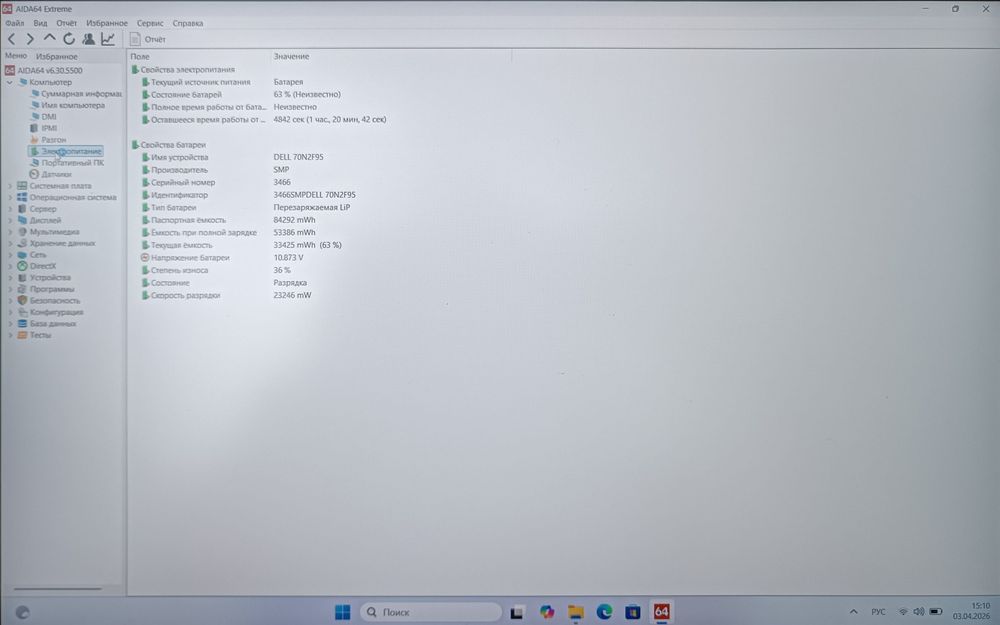Go up one level with Up arrow
Screen dimensions: 1000x625
[x=49, y=38]
